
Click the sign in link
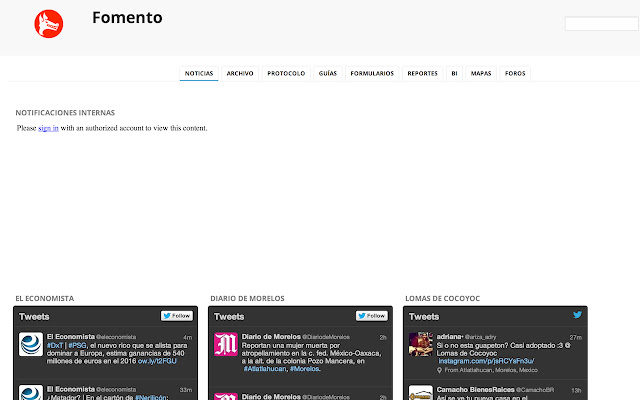pos(48,128)
